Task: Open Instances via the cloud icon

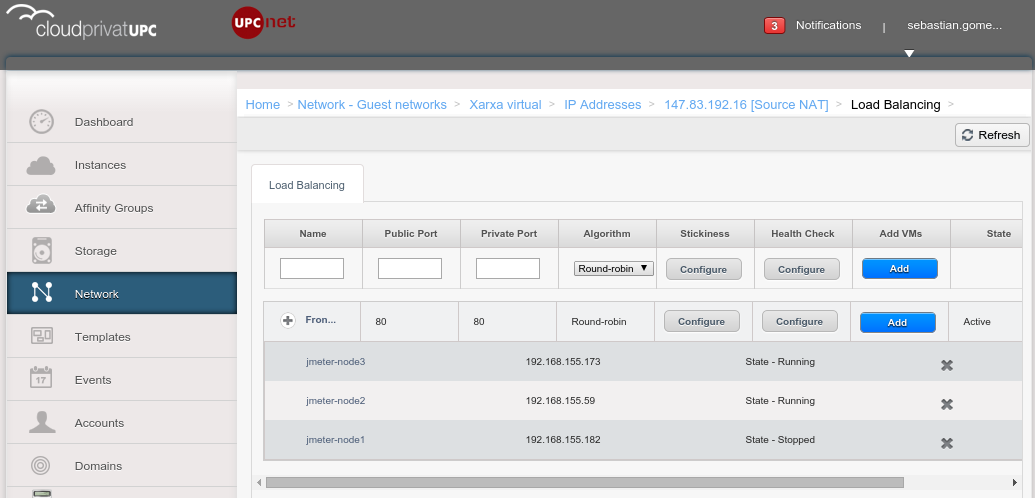Action: coord(41,165)
